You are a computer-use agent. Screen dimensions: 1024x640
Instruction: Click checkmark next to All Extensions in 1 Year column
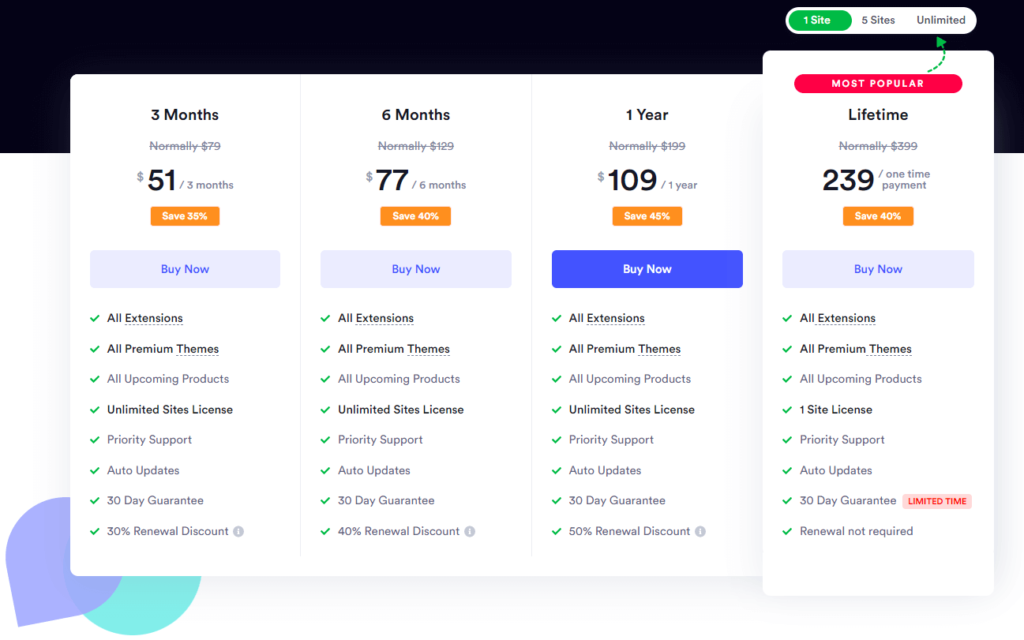[556, 318]
